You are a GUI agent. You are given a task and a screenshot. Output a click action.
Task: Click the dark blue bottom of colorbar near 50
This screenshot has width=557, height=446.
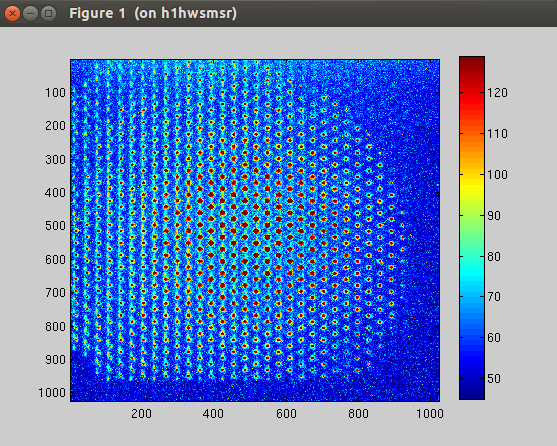point(472,384)
